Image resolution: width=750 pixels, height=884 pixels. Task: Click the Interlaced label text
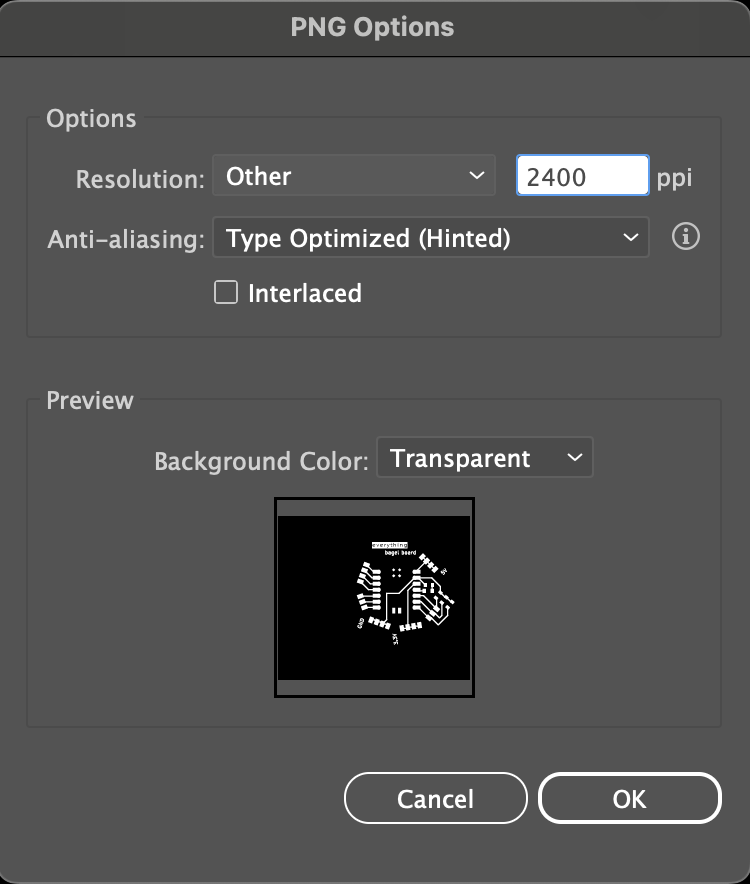coord(305,294)
